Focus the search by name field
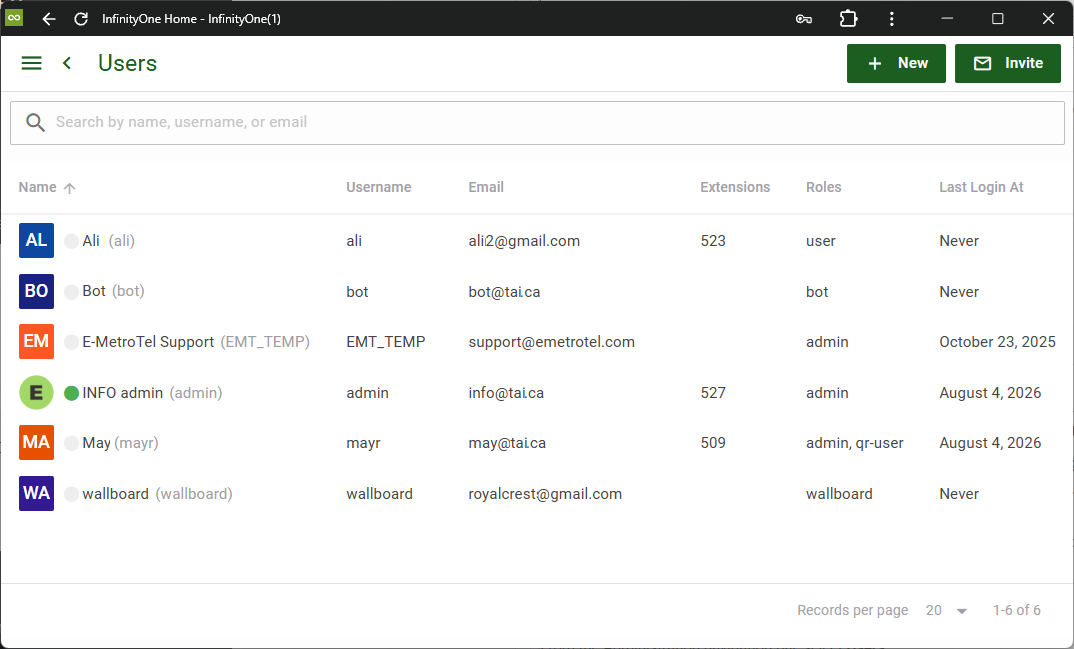The image size is (1074, 649). [537, 123]
